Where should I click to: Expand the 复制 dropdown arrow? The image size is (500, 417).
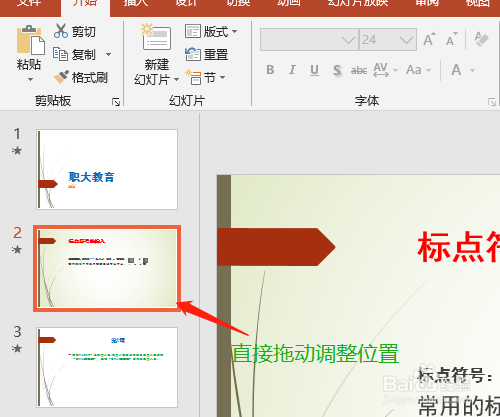pos(108,54)
